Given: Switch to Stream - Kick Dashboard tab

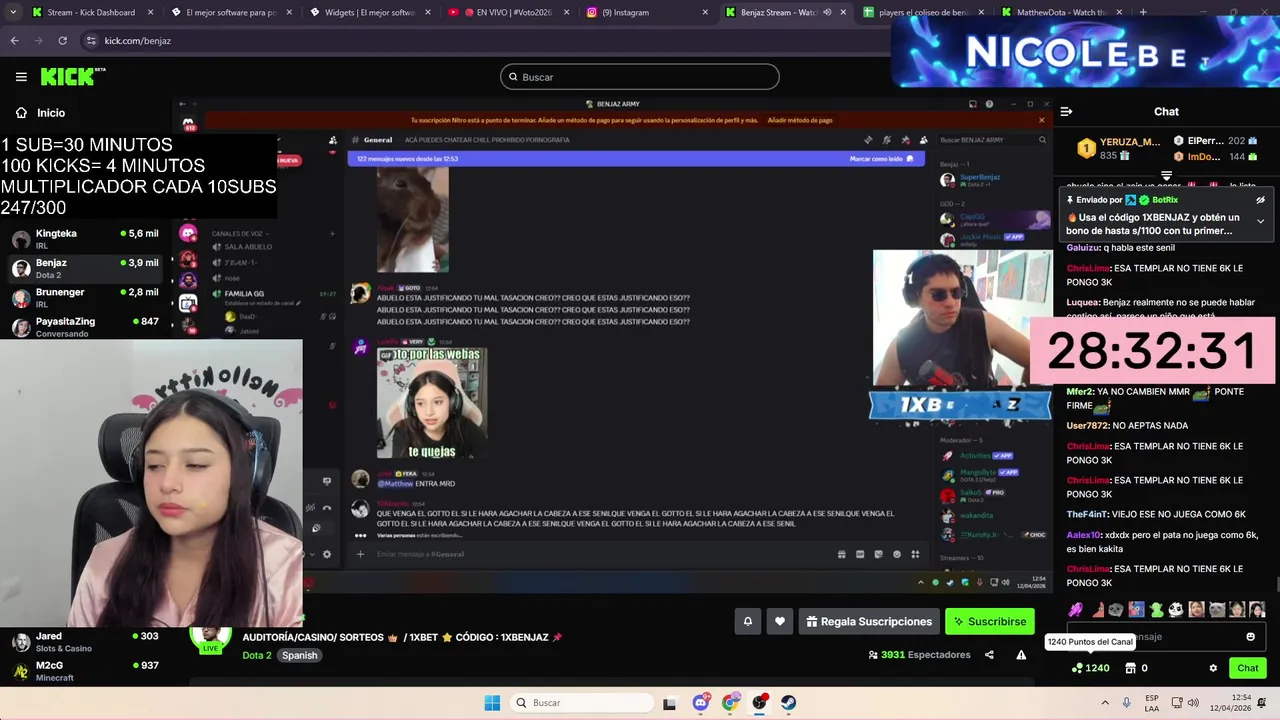Looking at the screenshot, I should click(x=91, y=12).
